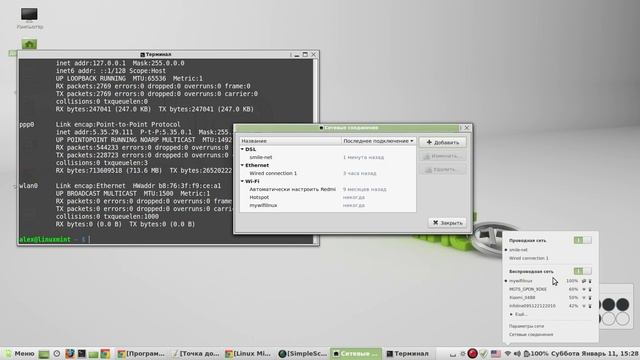Switch to the [Точка до... taskbar window
This screenshot has width=640, height=360.
196,354
